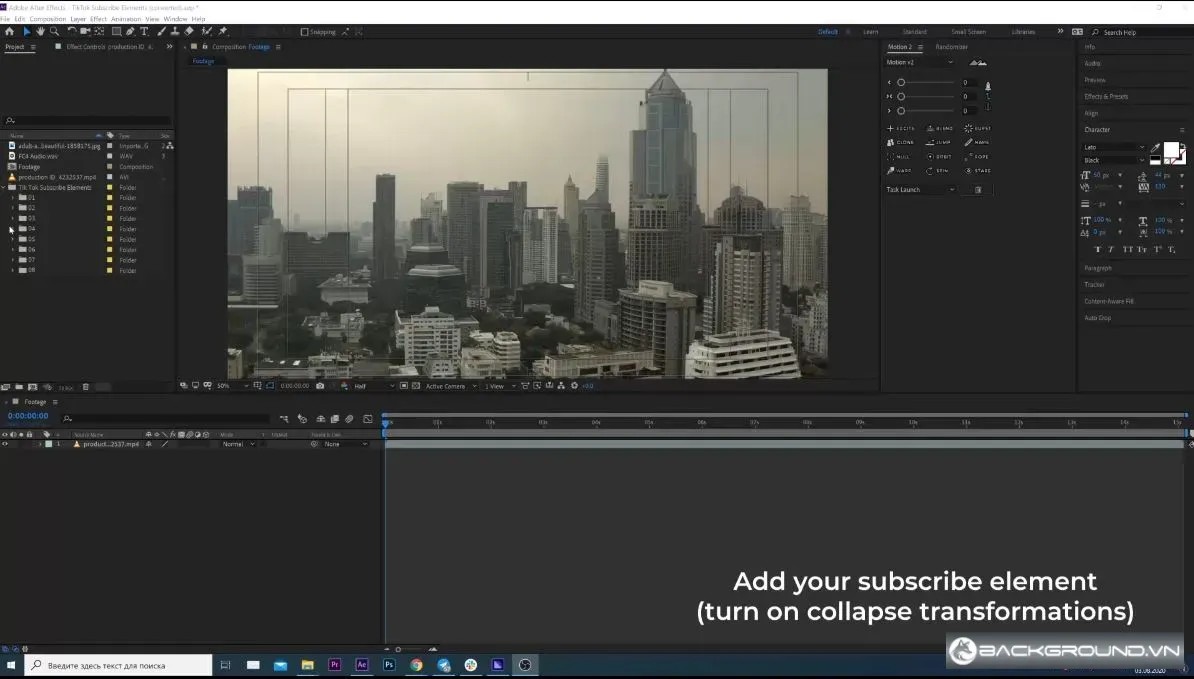This screenshot has width=1194, height=679.
Task: Select the Clone Stamp tool
Action: click(x=175, y=32)
